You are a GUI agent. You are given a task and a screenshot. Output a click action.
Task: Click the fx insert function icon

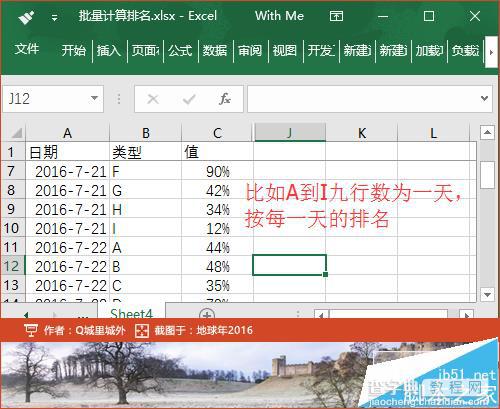[225, 99]
